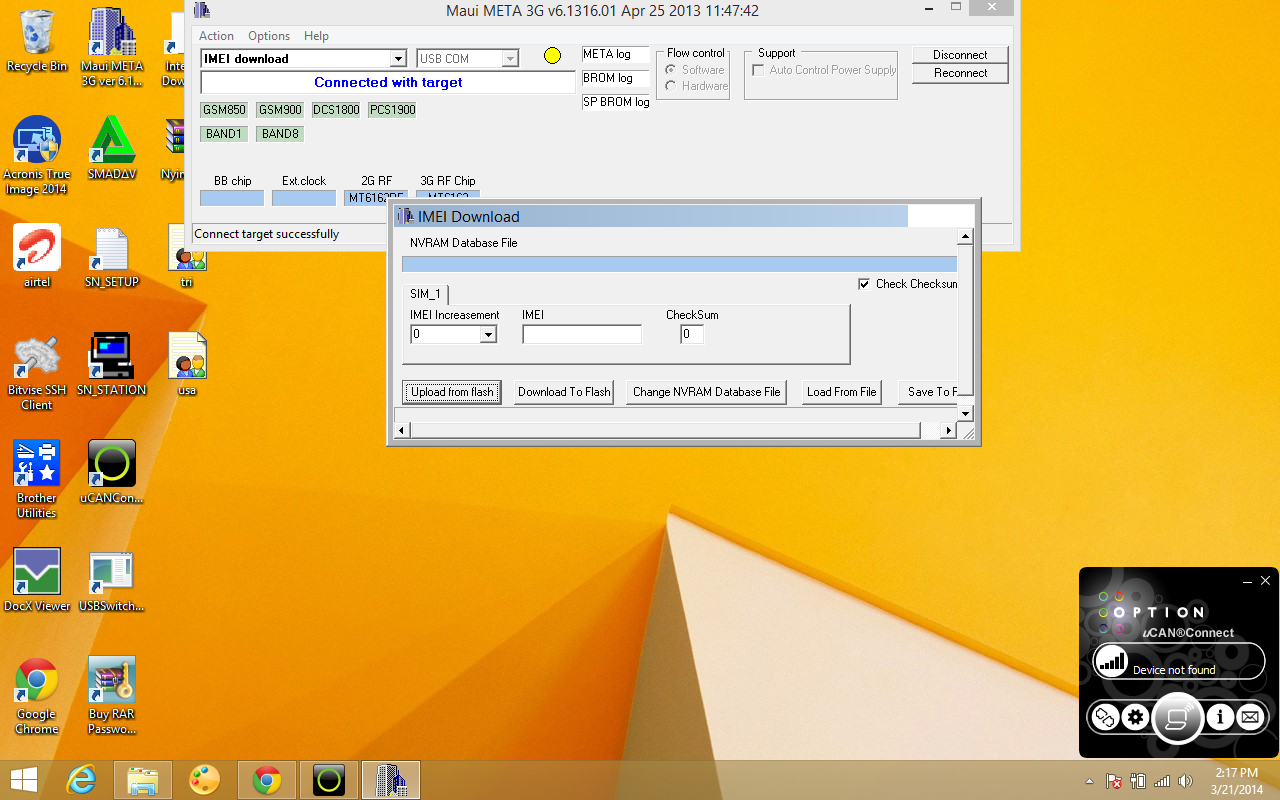Click the volume icon in system tray

[x=1186, y=781]
